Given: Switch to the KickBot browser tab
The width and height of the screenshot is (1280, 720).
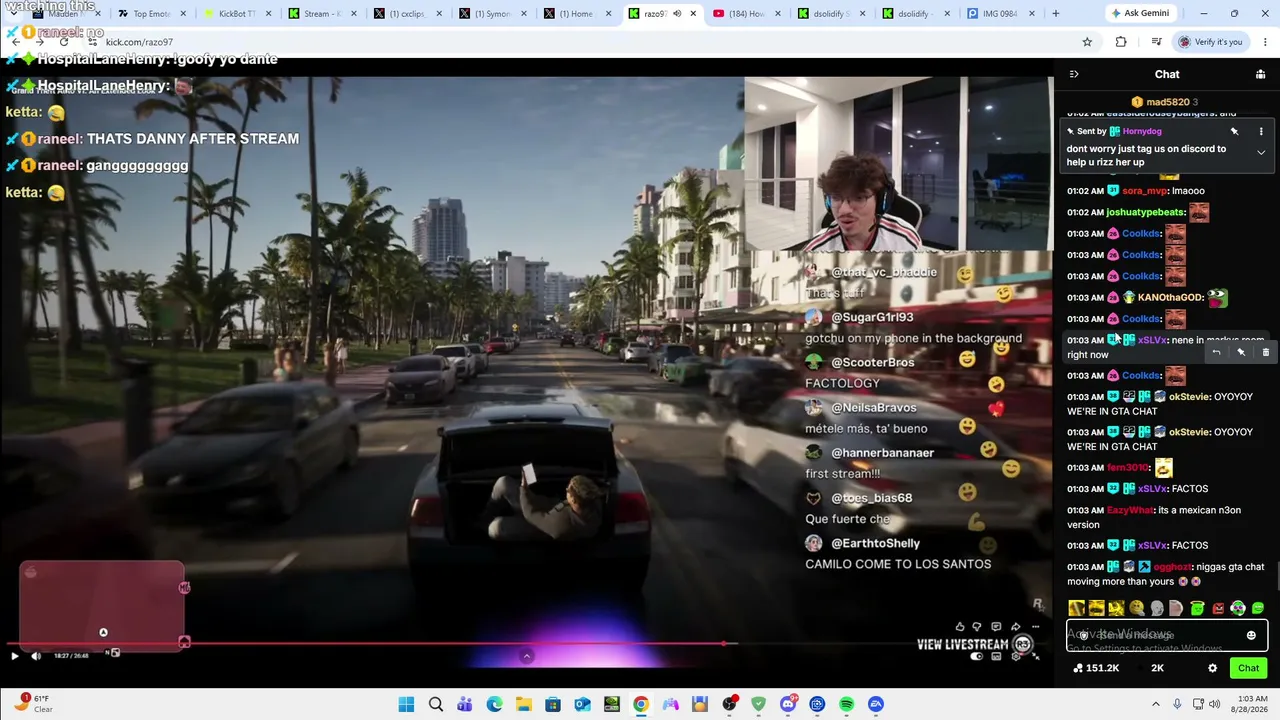Looking at the screenshot, I should (237, 14).
